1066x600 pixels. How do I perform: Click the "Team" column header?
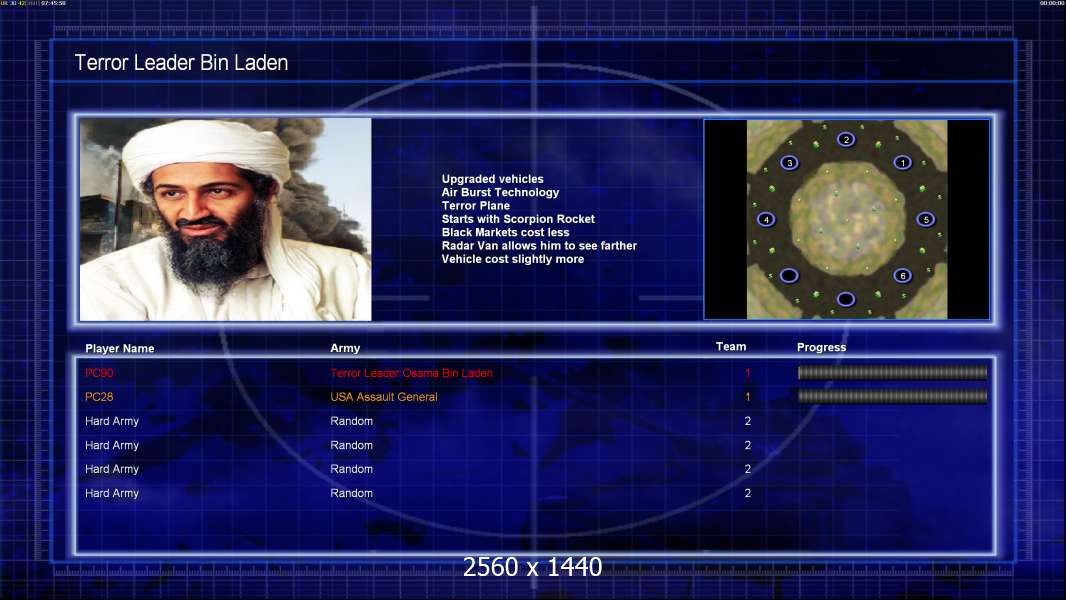[731, 347]
